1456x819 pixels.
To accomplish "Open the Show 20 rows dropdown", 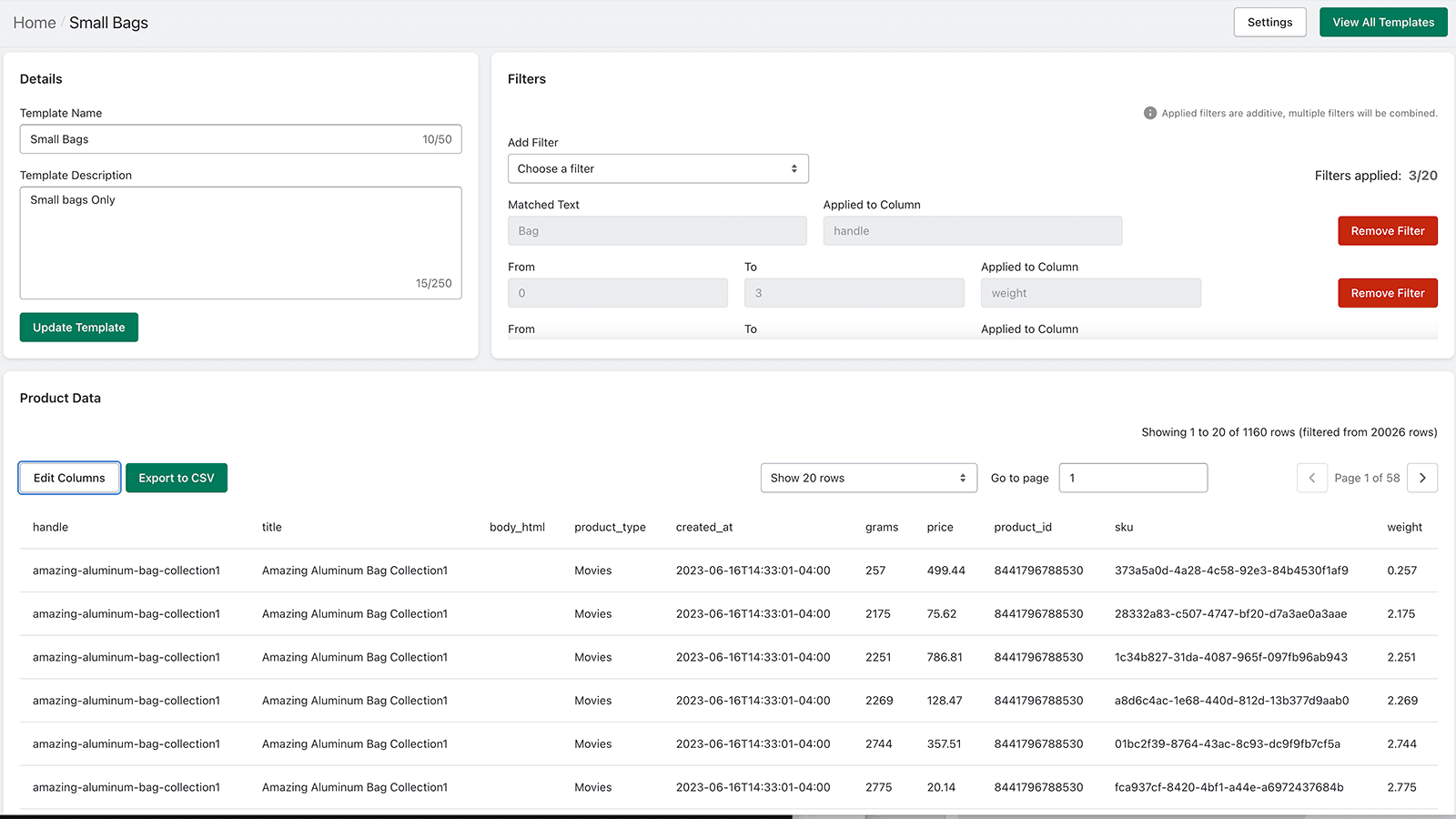I will (x=868, y=478).
